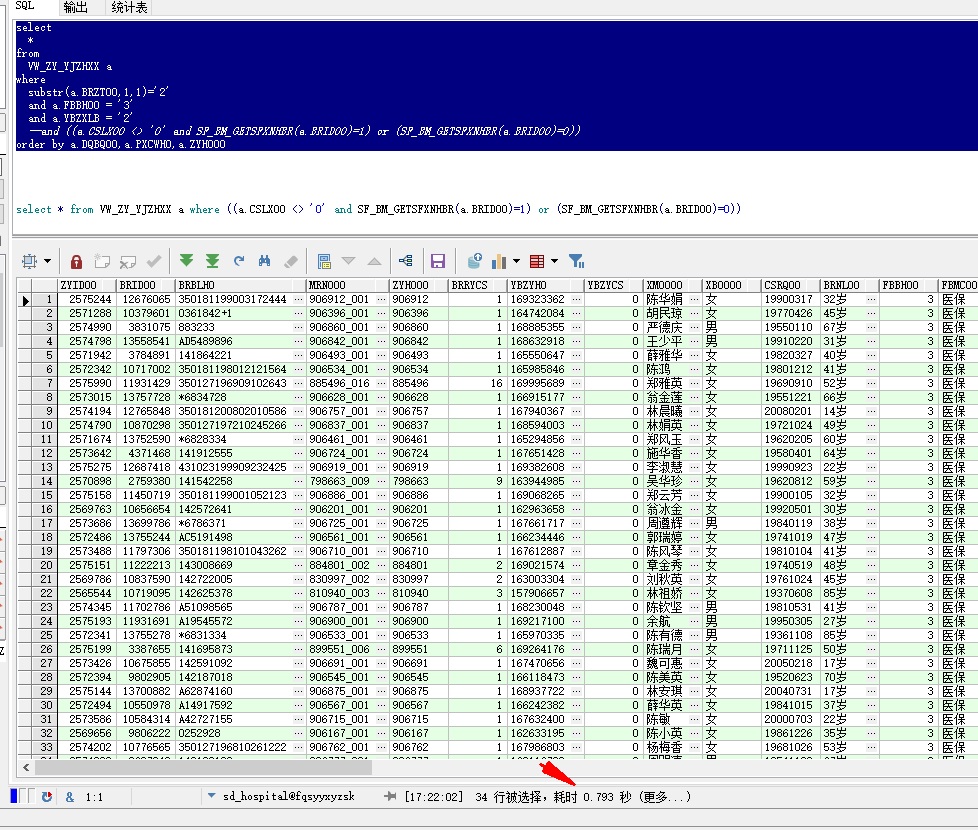Open the grid select mode dropdown arrow

tap(47, 262)
